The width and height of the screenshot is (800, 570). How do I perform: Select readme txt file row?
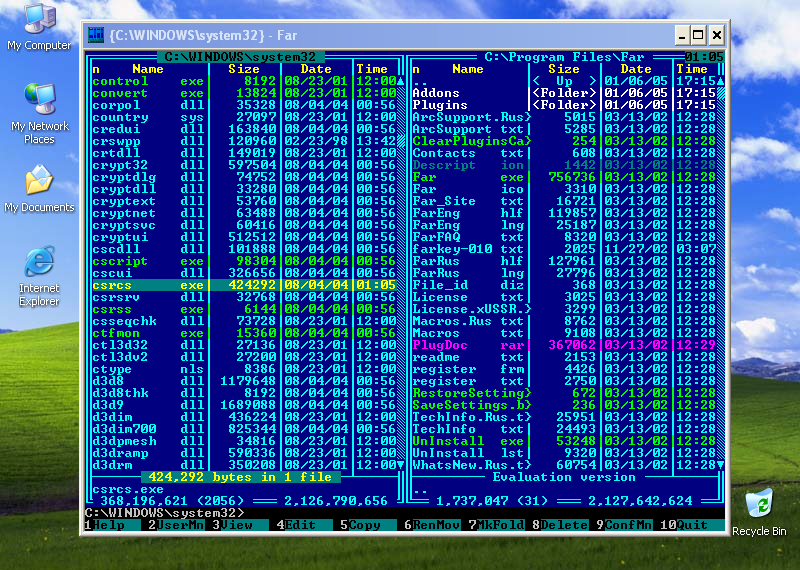(x=564, y=357)
